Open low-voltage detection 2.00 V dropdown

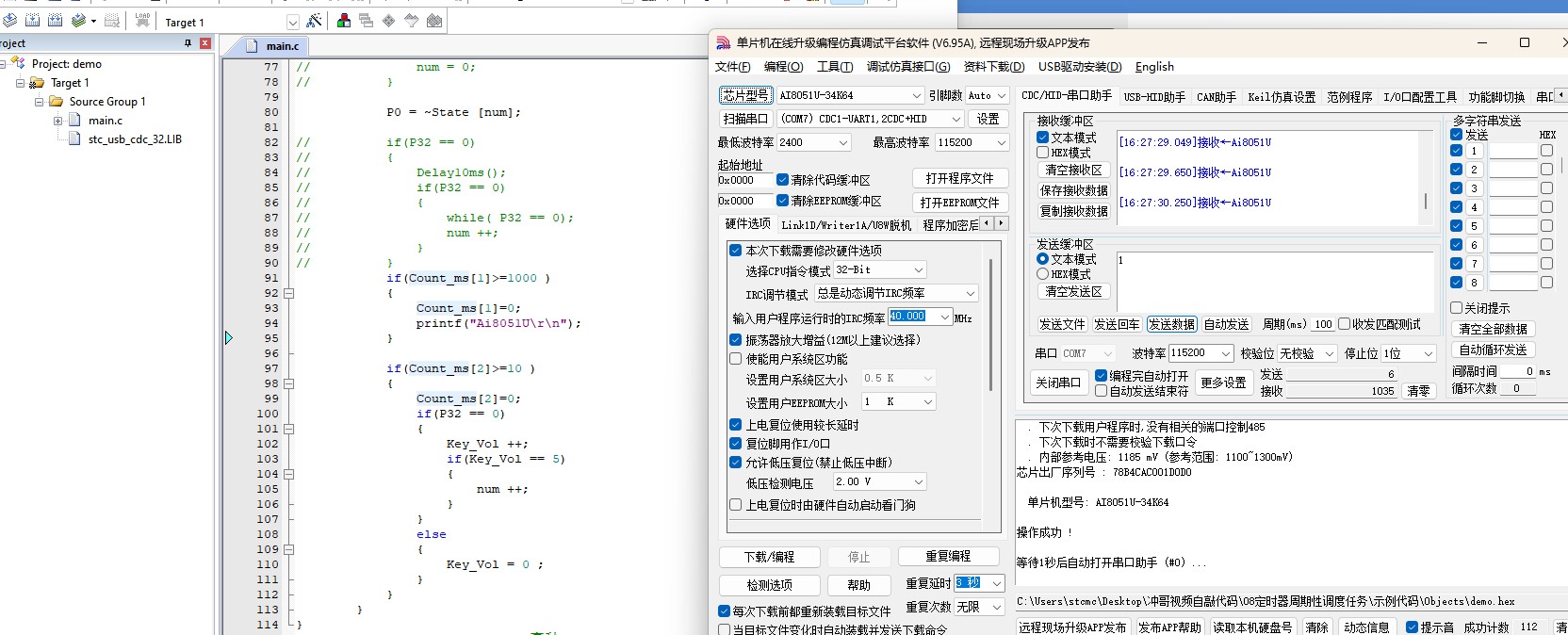919,481
